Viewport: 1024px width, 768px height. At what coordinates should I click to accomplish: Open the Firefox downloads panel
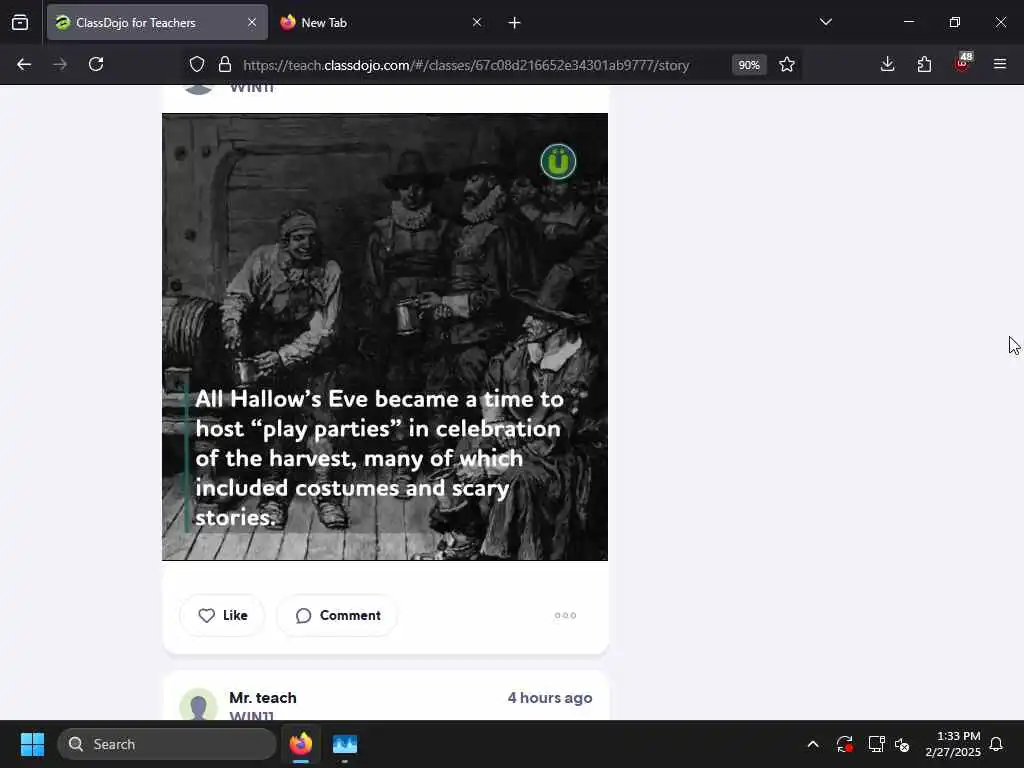[887, 64]
